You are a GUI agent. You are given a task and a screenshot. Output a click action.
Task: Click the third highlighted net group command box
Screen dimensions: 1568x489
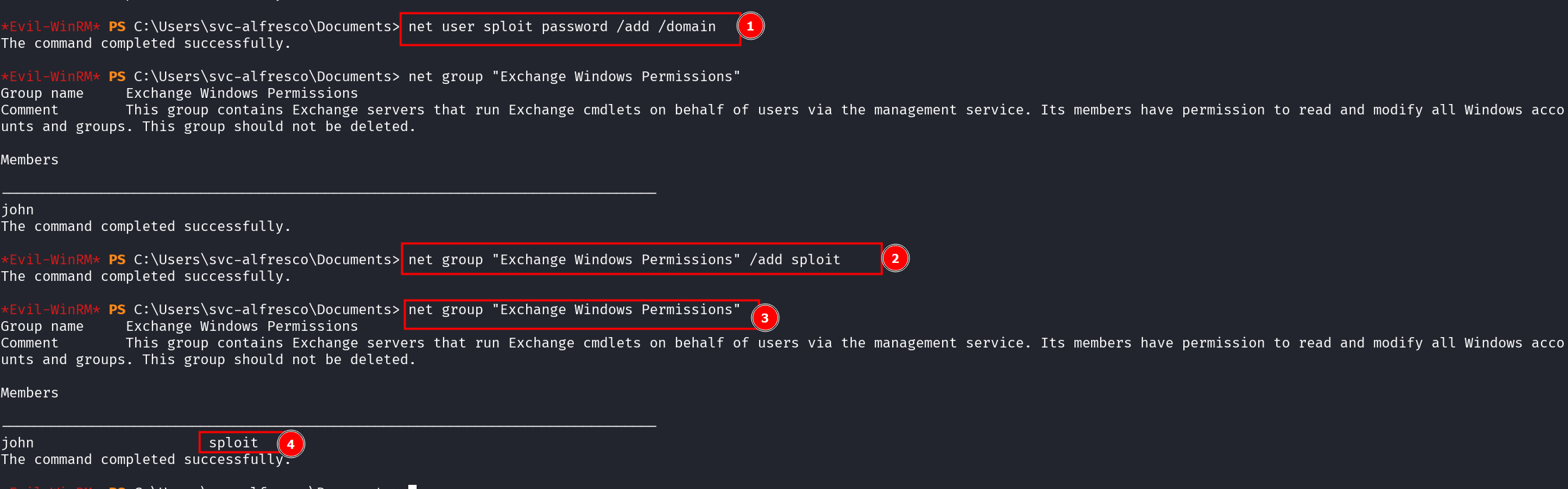(x=574, y=310)
